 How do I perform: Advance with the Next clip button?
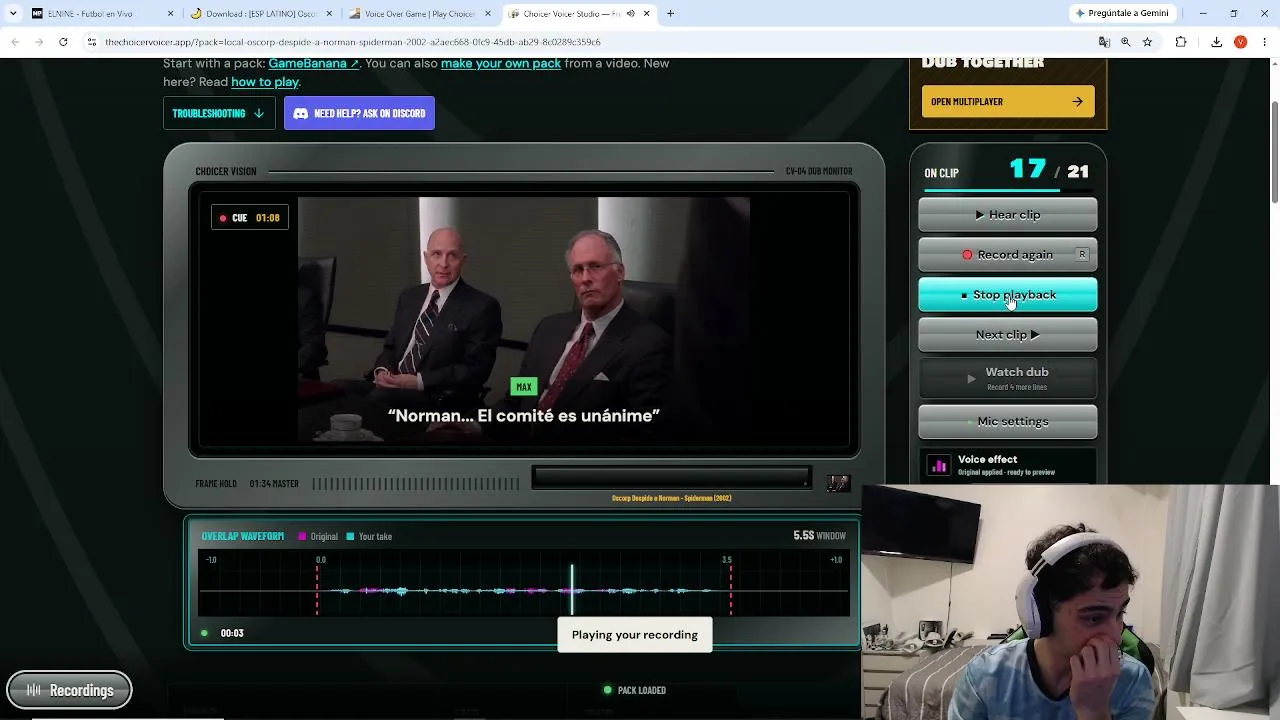point(1008,334)
